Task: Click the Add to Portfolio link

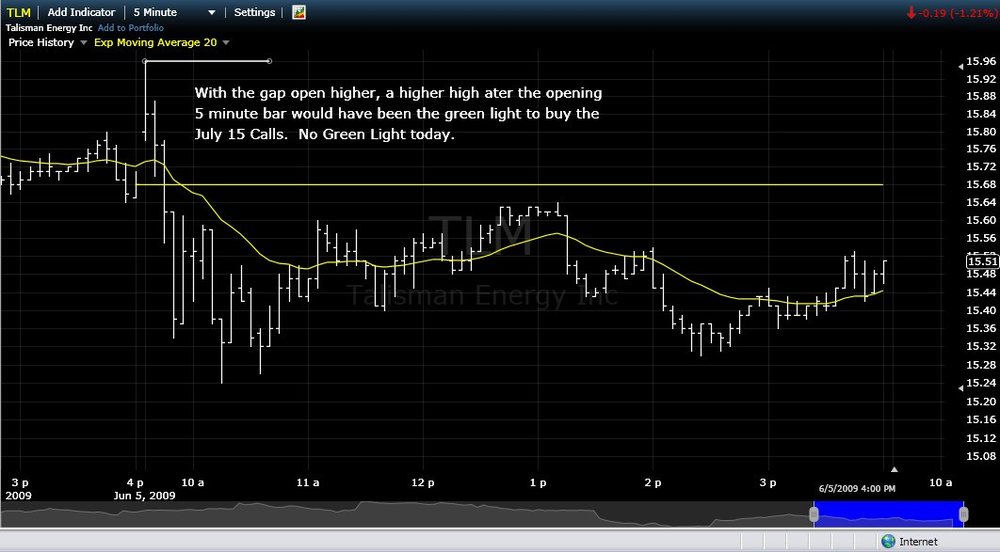Action: [131, 27]
